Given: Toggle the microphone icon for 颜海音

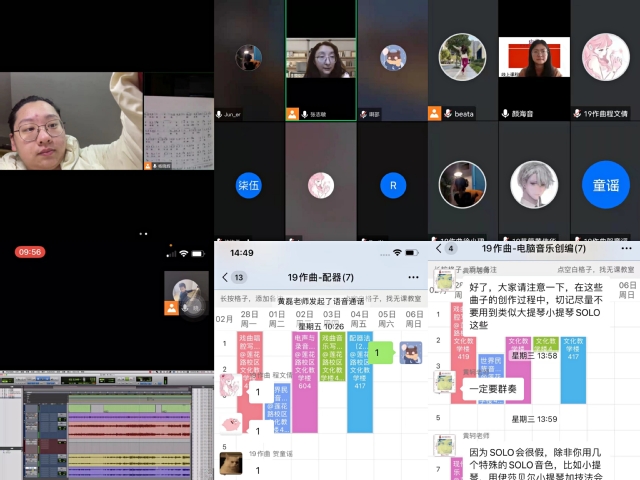Looking at the screenshot, I should click(506, 114).
